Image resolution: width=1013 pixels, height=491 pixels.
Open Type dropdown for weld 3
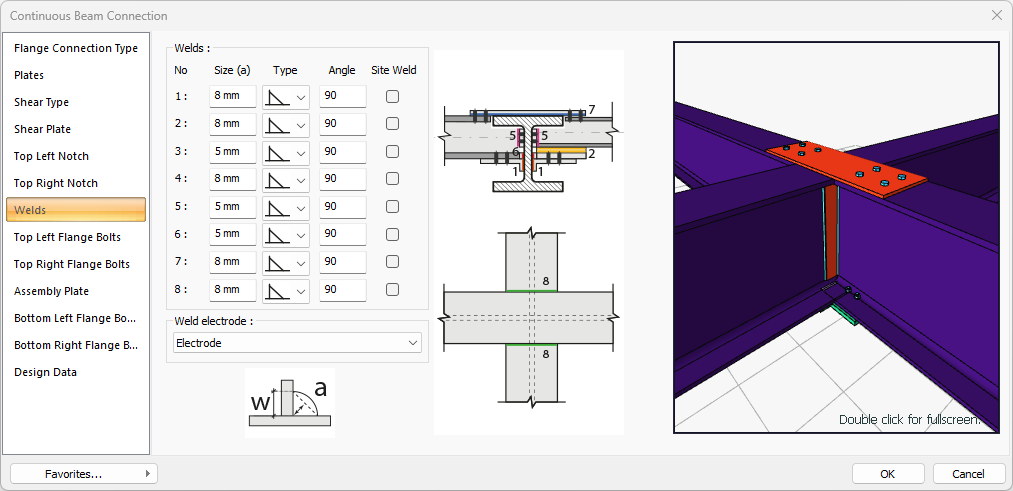[301, 152]
